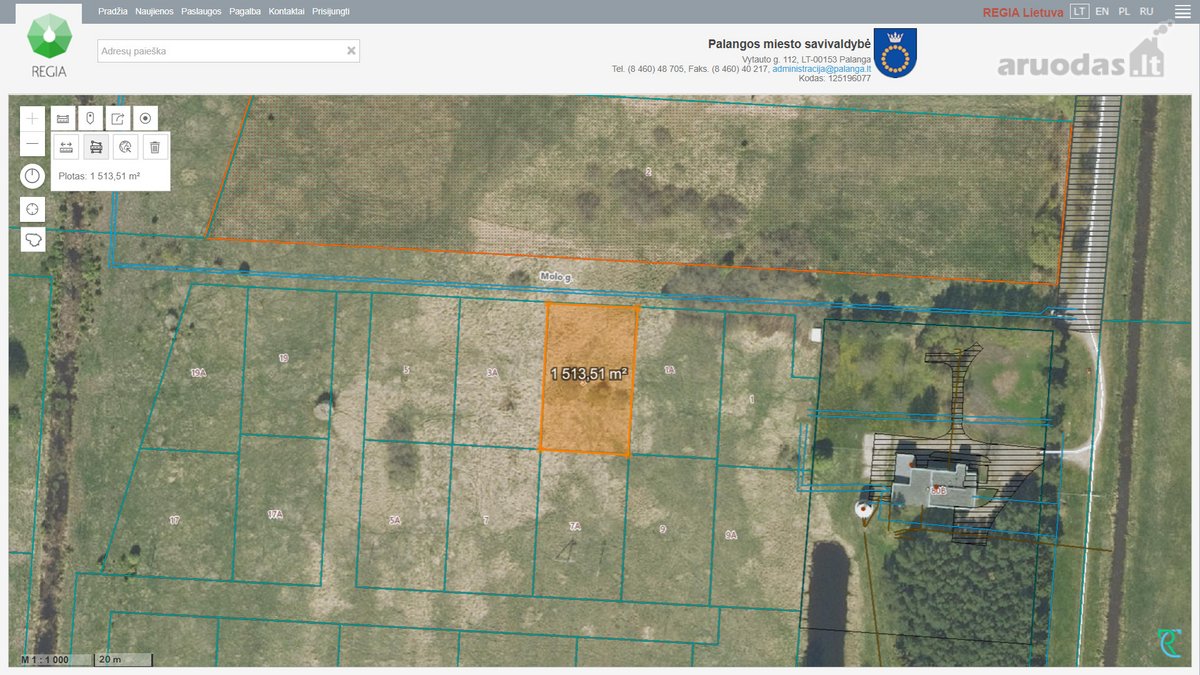Select the LT language option
Image resolution: width=1200 pixels, height=675 pixels.
[x=1079, y=11]
